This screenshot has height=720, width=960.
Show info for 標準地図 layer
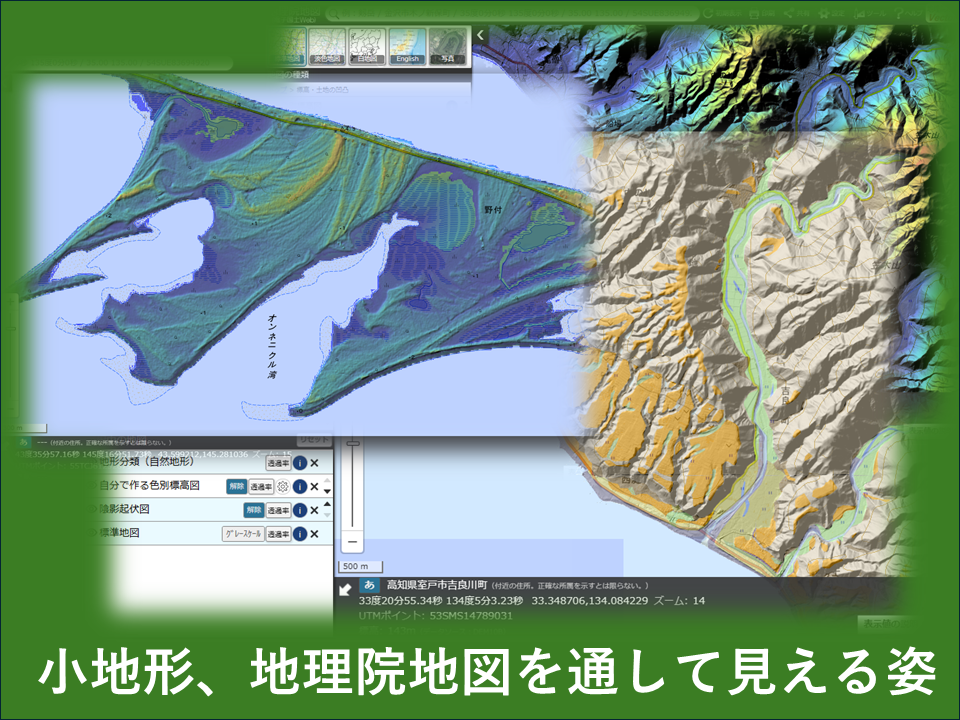click(299, 534)
